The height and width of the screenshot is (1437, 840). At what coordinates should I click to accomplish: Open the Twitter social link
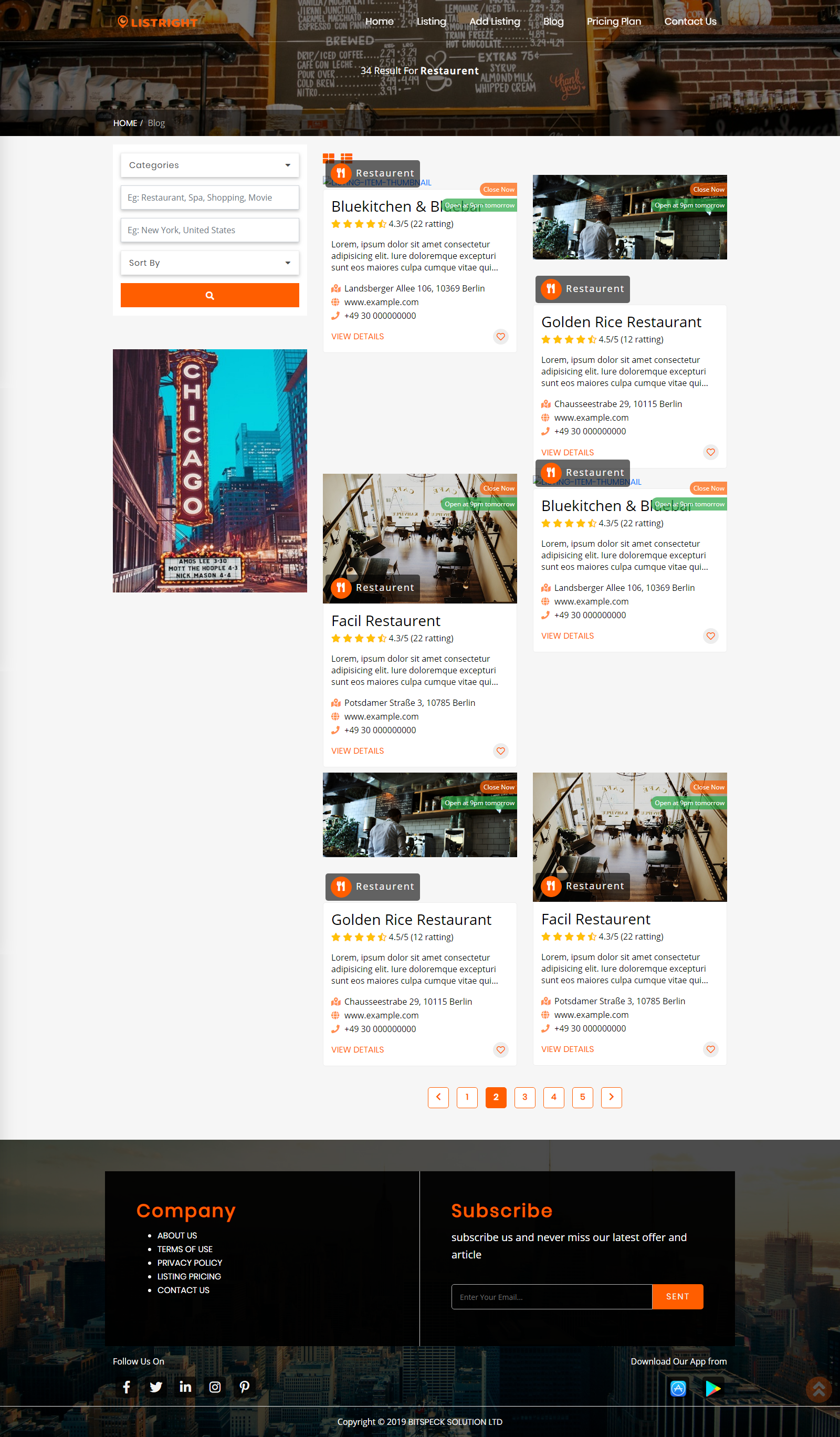(x=156, y=1387)
